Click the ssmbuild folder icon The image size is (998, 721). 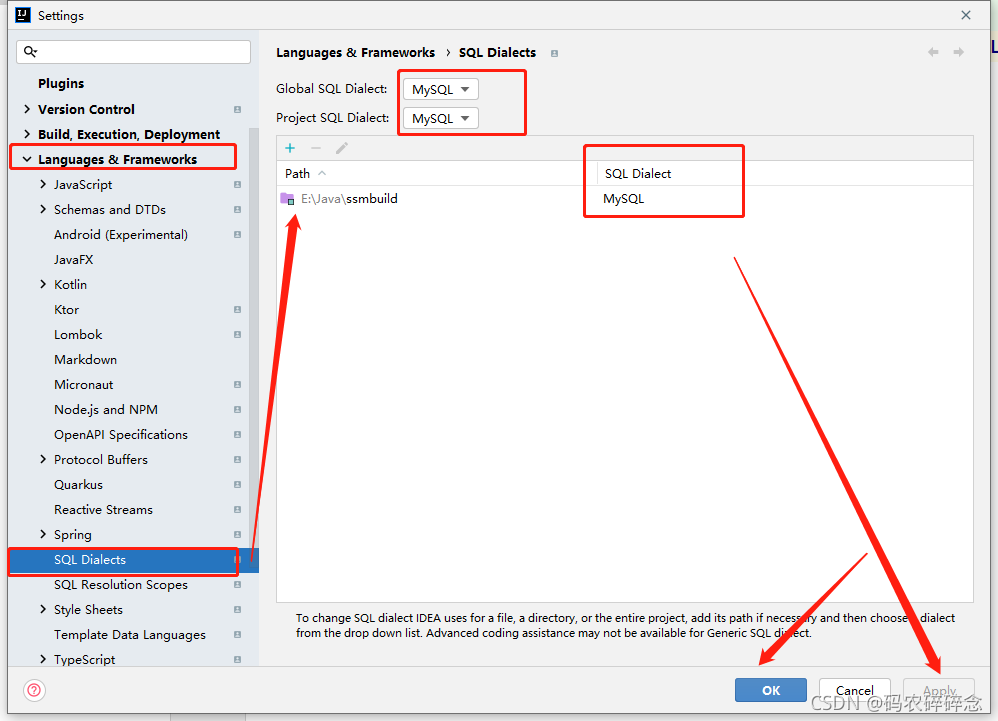click(x=288, y=199)
